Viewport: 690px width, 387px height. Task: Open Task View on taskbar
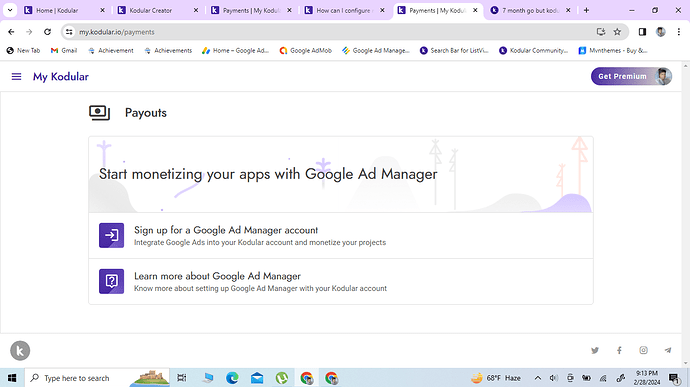[x=182, y=378]
